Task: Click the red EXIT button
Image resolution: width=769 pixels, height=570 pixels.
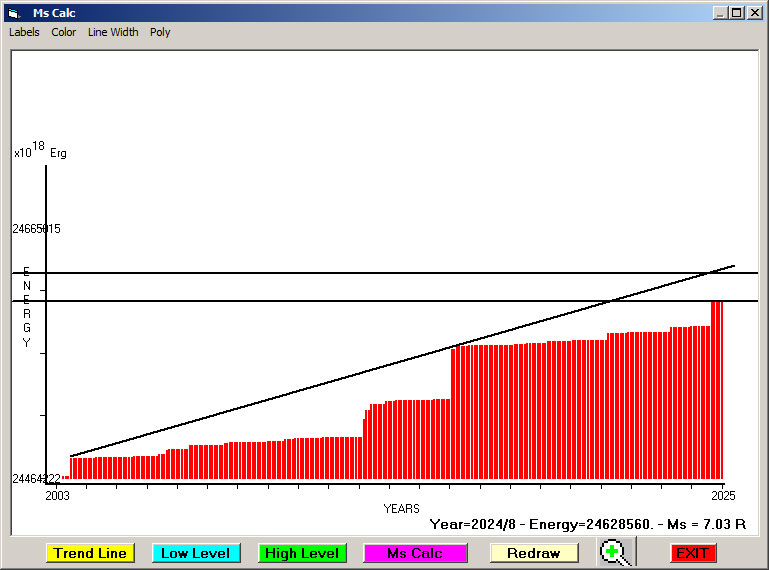Action: tap(692, 553)
